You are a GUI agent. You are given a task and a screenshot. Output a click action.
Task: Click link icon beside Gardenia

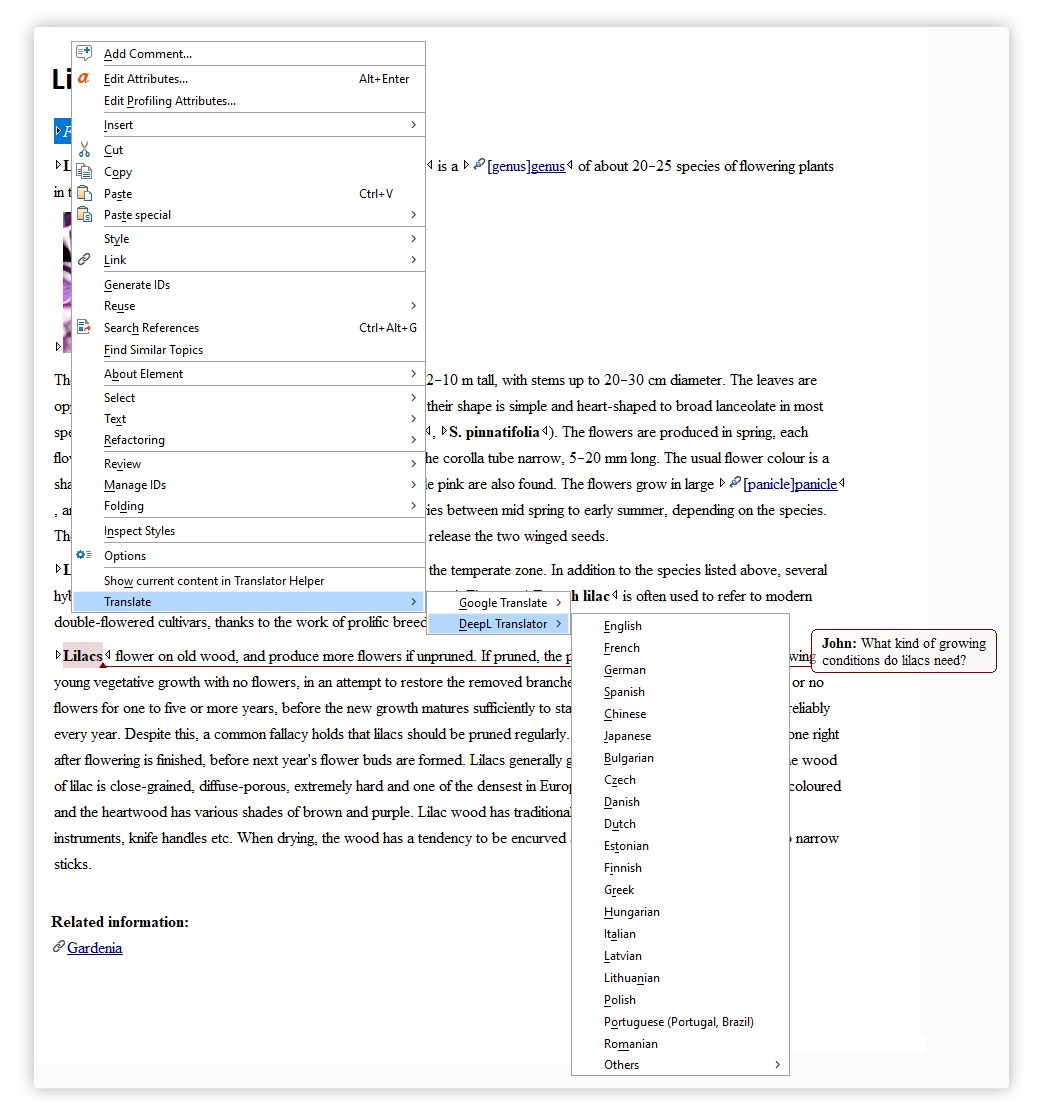[58, 947]
